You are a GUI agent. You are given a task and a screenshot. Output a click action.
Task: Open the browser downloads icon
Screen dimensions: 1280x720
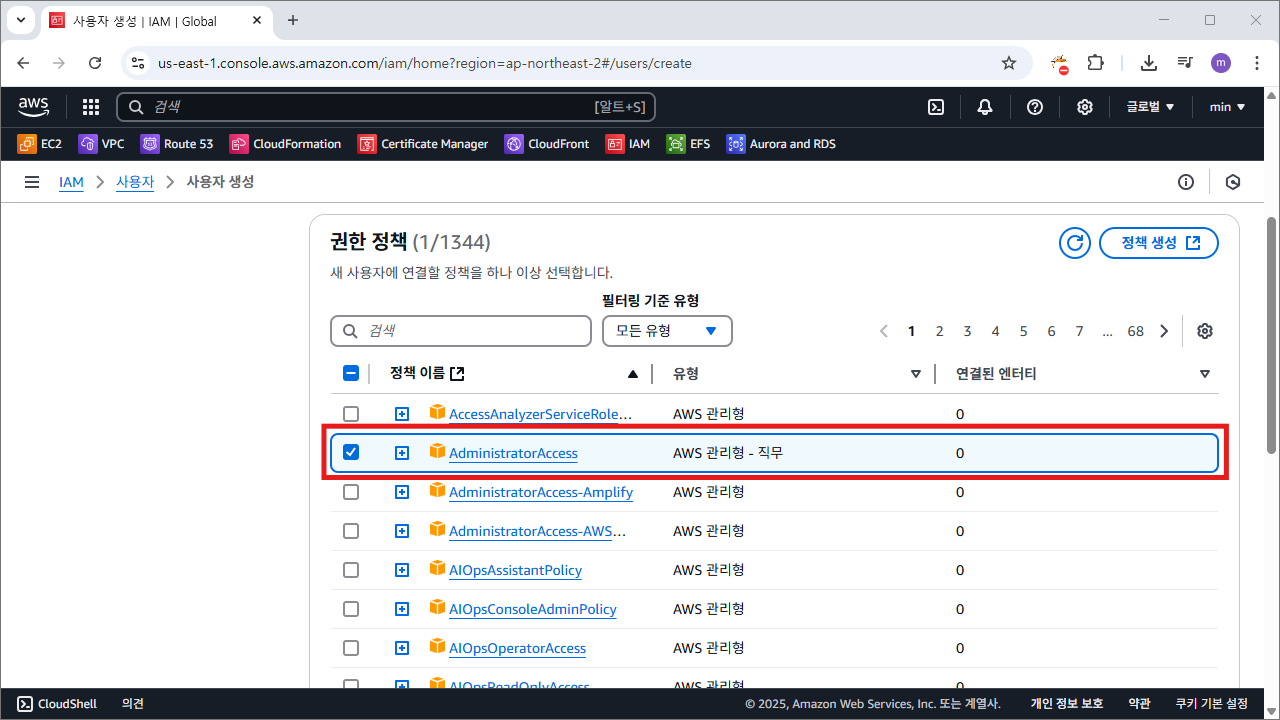coord(1149,63)
